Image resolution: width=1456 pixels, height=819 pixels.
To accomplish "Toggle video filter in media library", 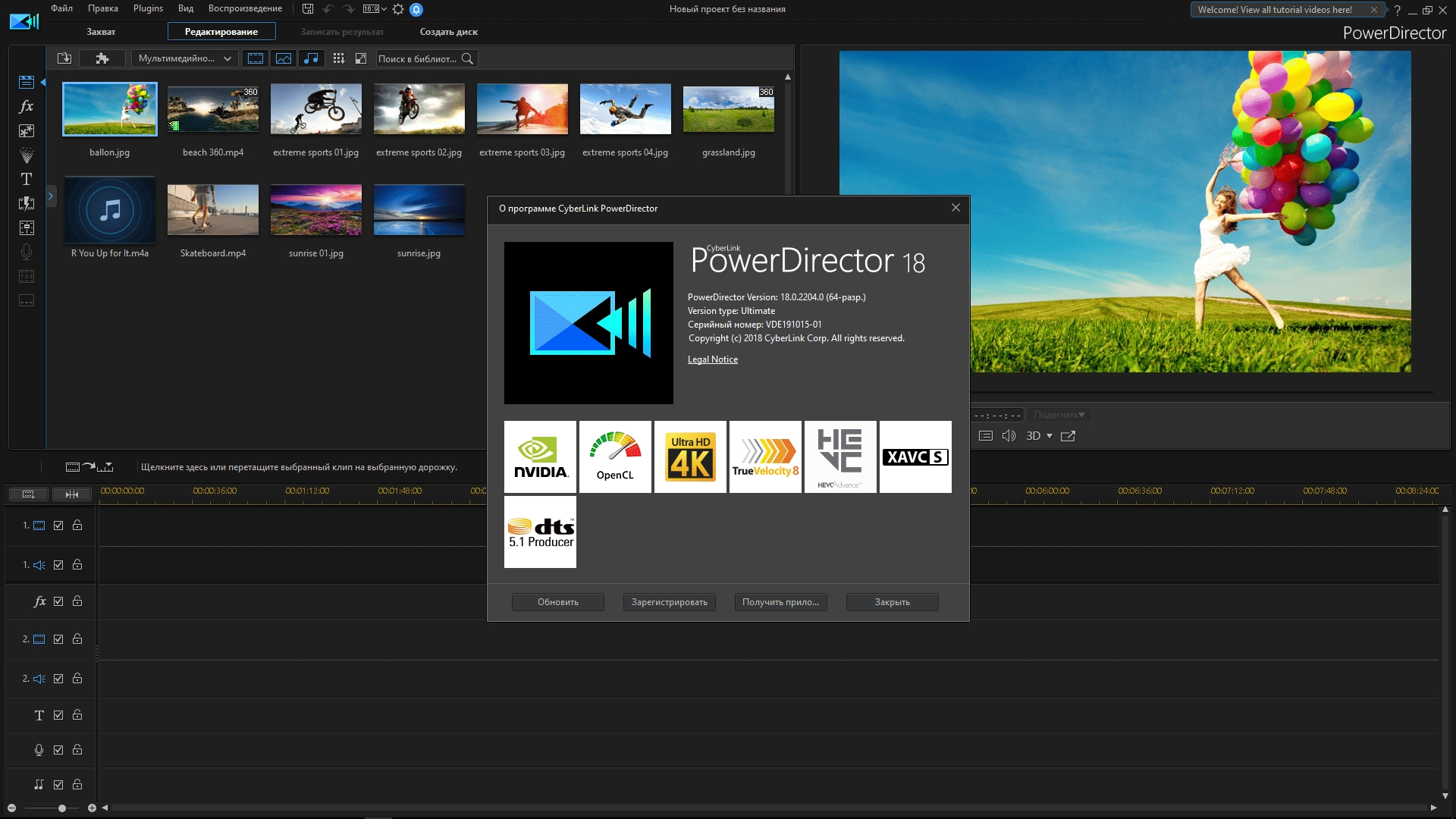I will coord(256,58).
